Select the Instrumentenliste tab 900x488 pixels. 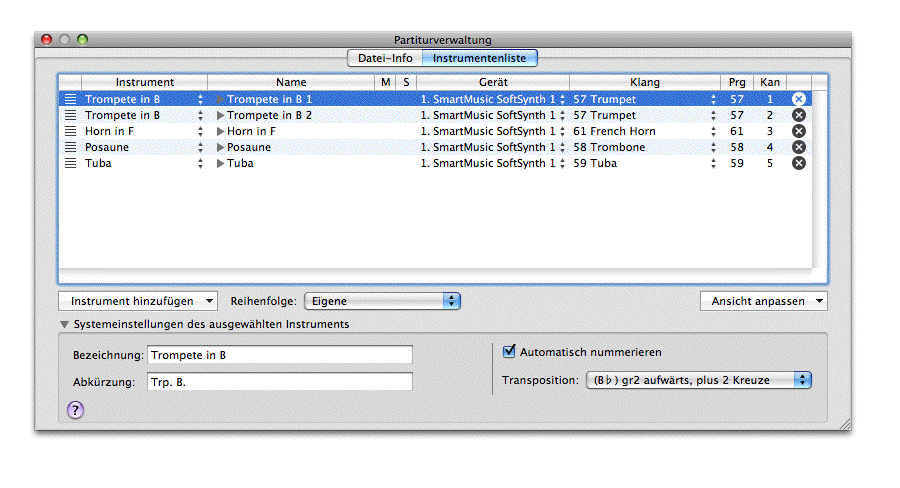pyautogui.click(x=479, y=58)
